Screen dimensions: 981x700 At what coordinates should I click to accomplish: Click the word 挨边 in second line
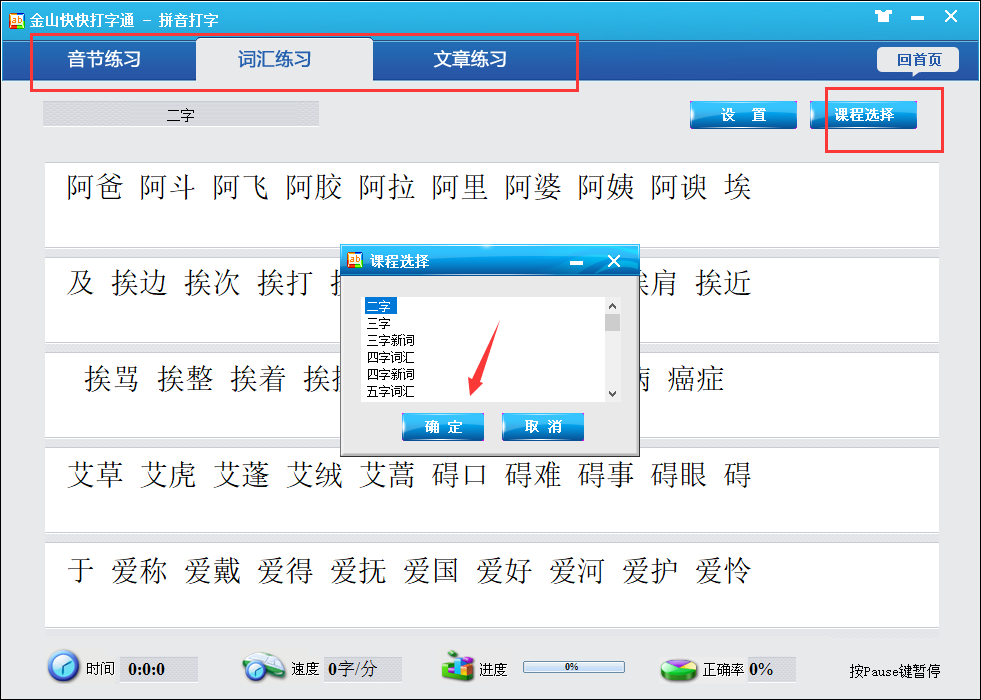point(140,283)
